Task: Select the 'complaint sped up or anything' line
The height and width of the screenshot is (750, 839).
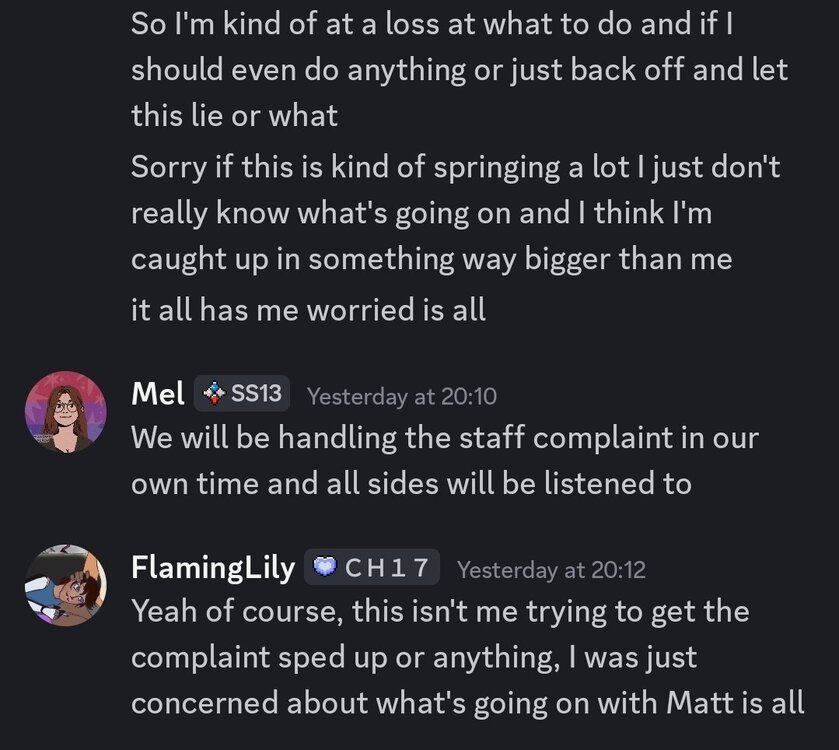Action: (414, 657)
